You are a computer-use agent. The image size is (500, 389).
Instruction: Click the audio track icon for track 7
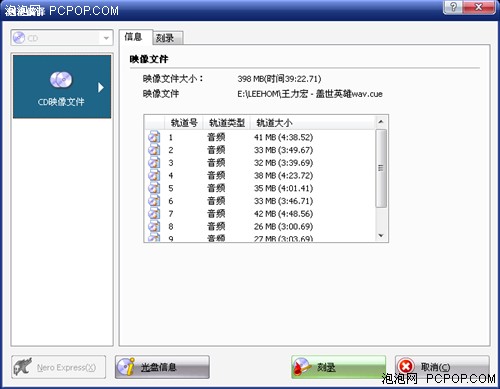click(154, 213)
